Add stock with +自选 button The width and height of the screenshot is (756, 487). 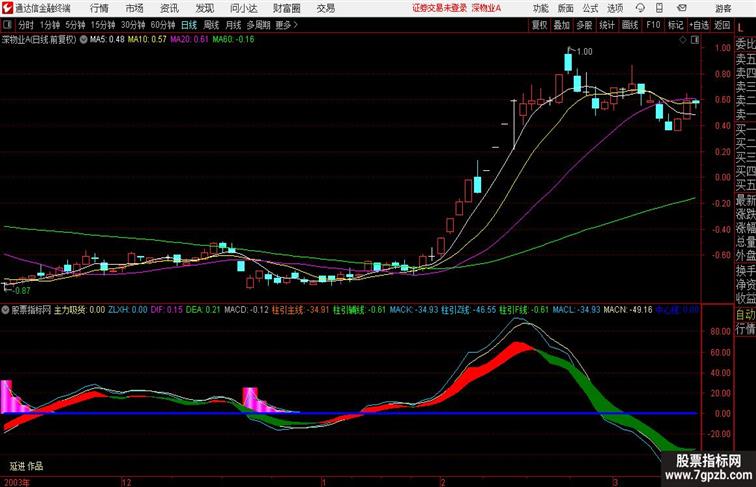pyautogui.click(x=699, y=25)
